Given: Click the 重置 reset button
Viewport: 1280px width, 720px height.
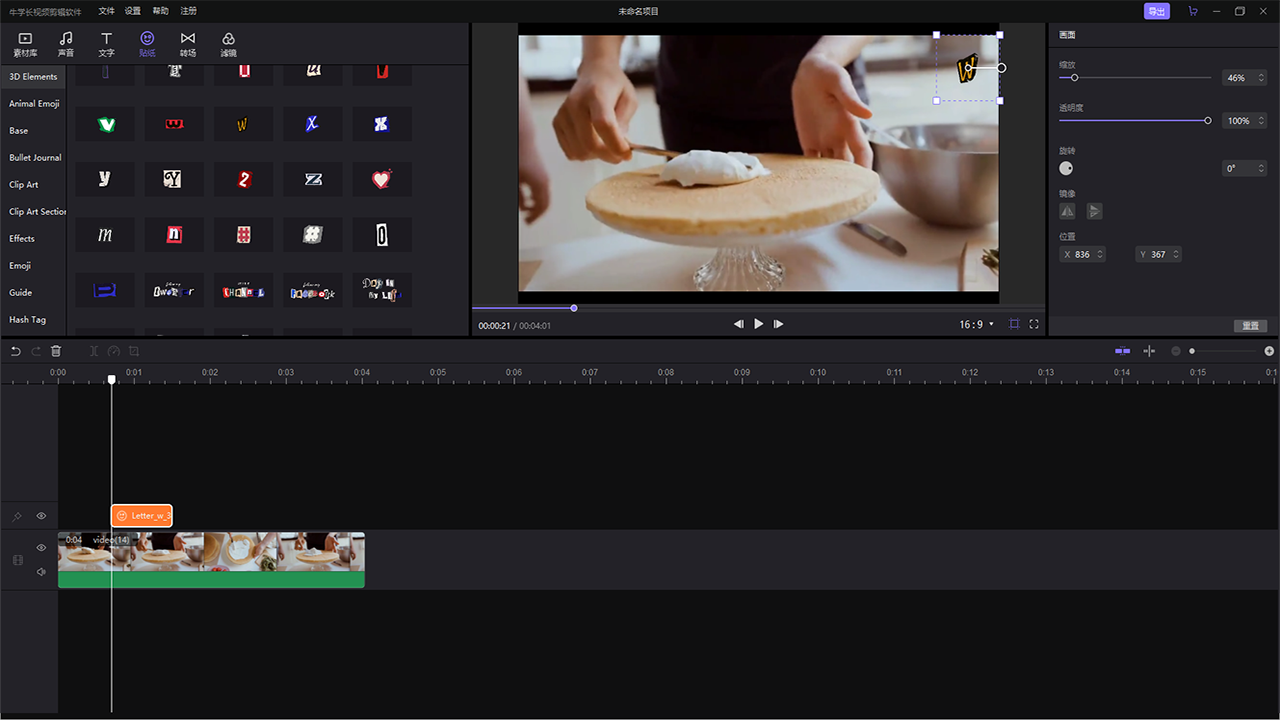Looking at the screenshot, I should 1250,326.
